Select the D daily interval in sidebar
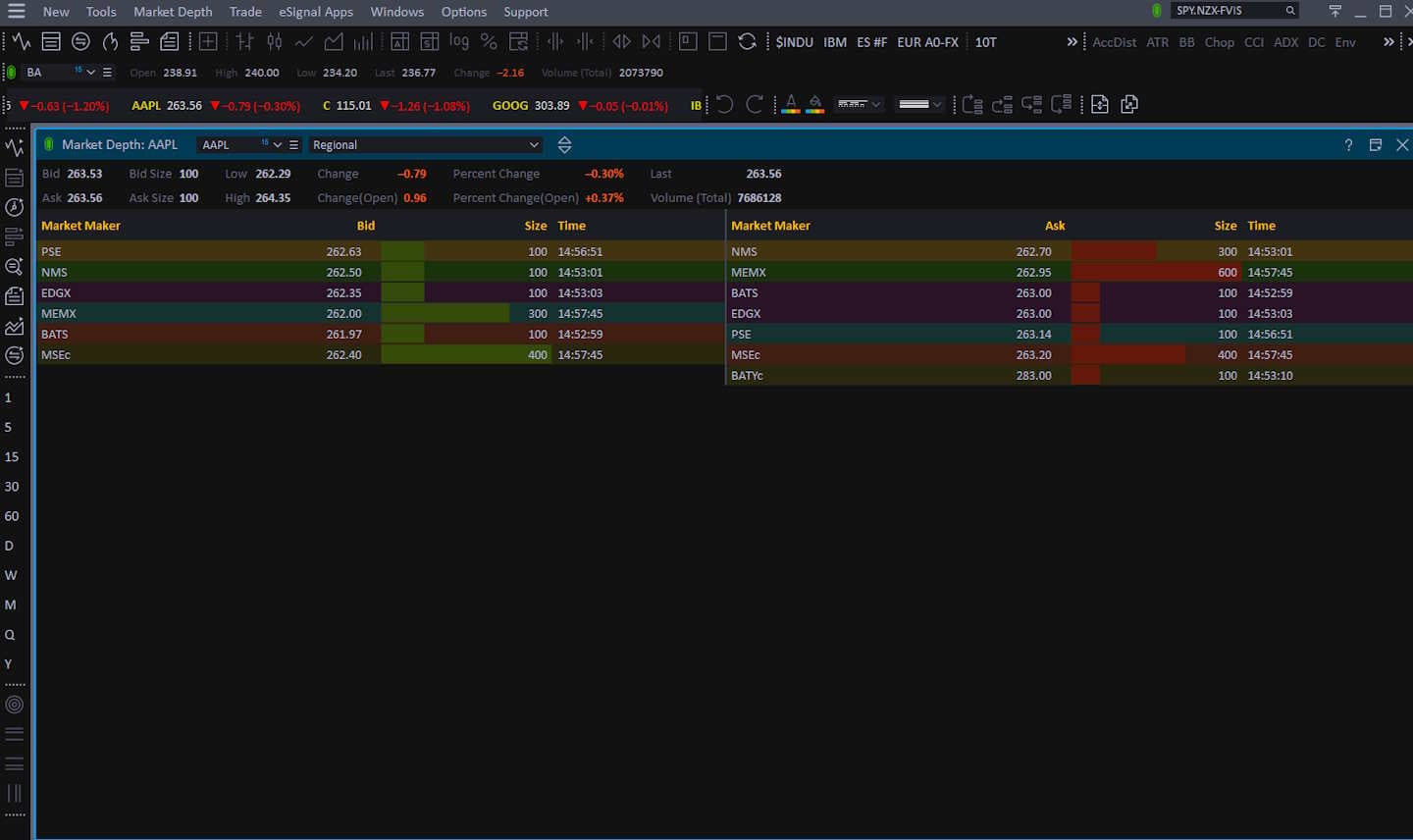 [x=10, y=546]
